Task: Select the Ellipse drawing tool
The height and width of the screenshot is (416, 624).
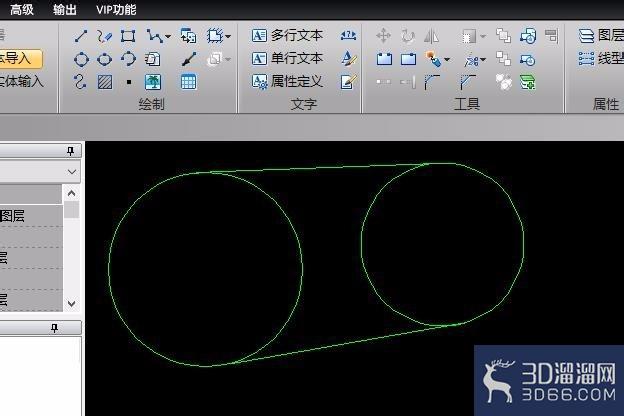Action: pos(104,59)
